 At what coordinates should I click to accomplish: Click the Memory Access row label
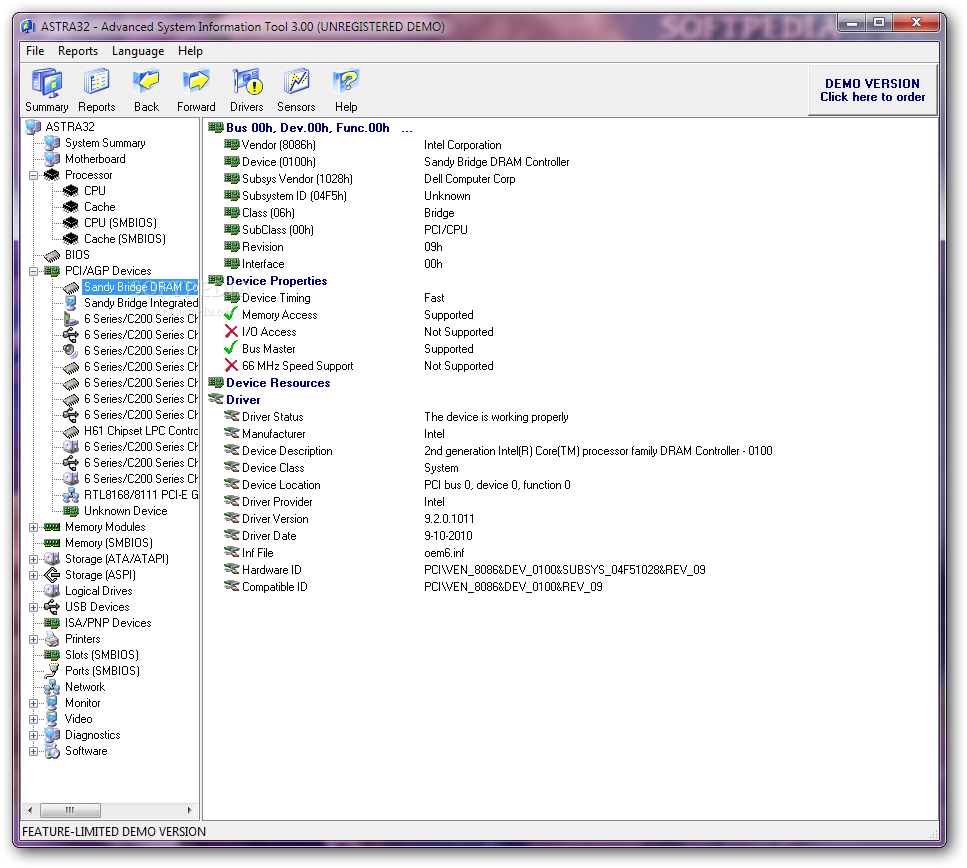coord(279,315)
